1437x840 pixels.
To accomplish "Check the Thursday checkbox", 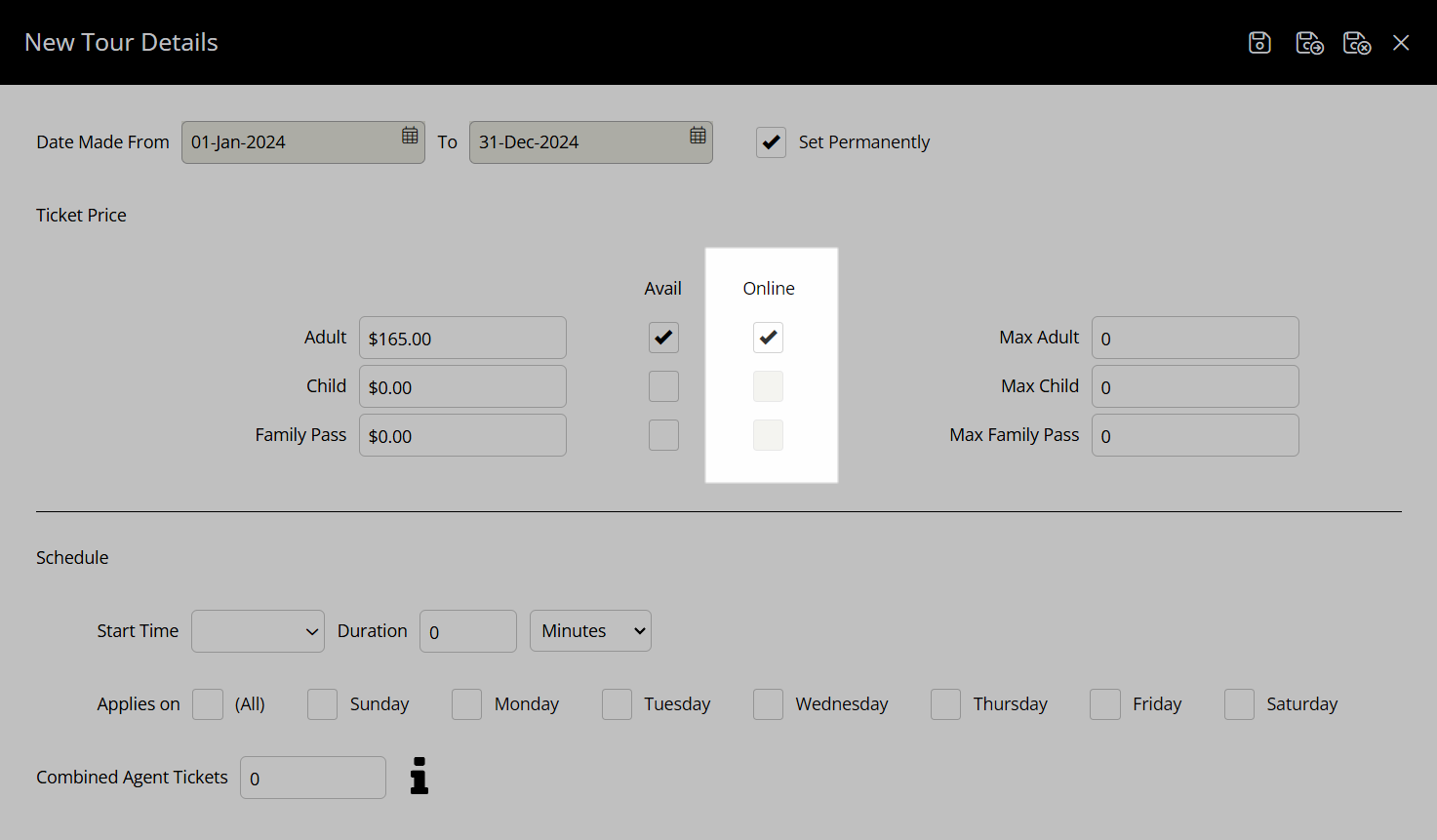I will click(945, 704).
